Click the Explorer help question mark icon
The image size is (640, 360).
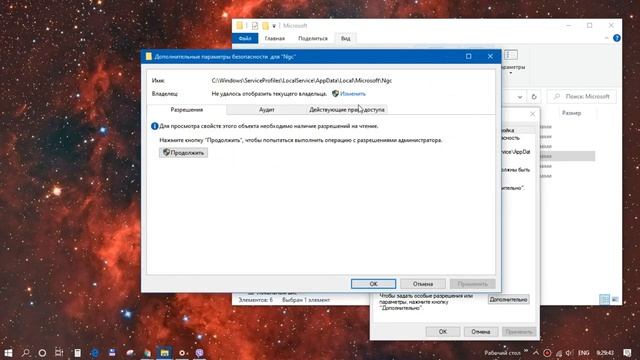(617, 38)
